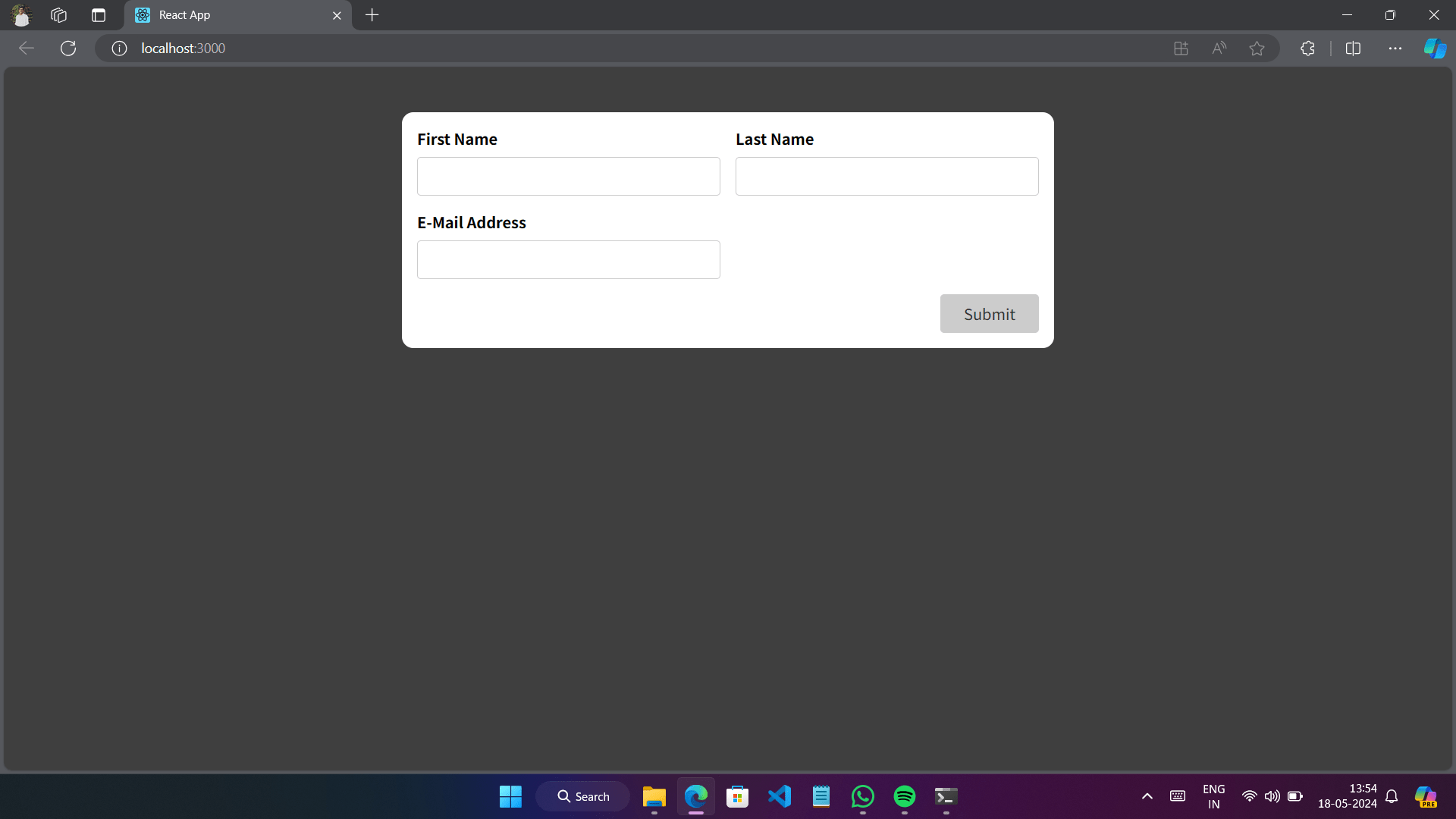View site information icon

(119, 49)
